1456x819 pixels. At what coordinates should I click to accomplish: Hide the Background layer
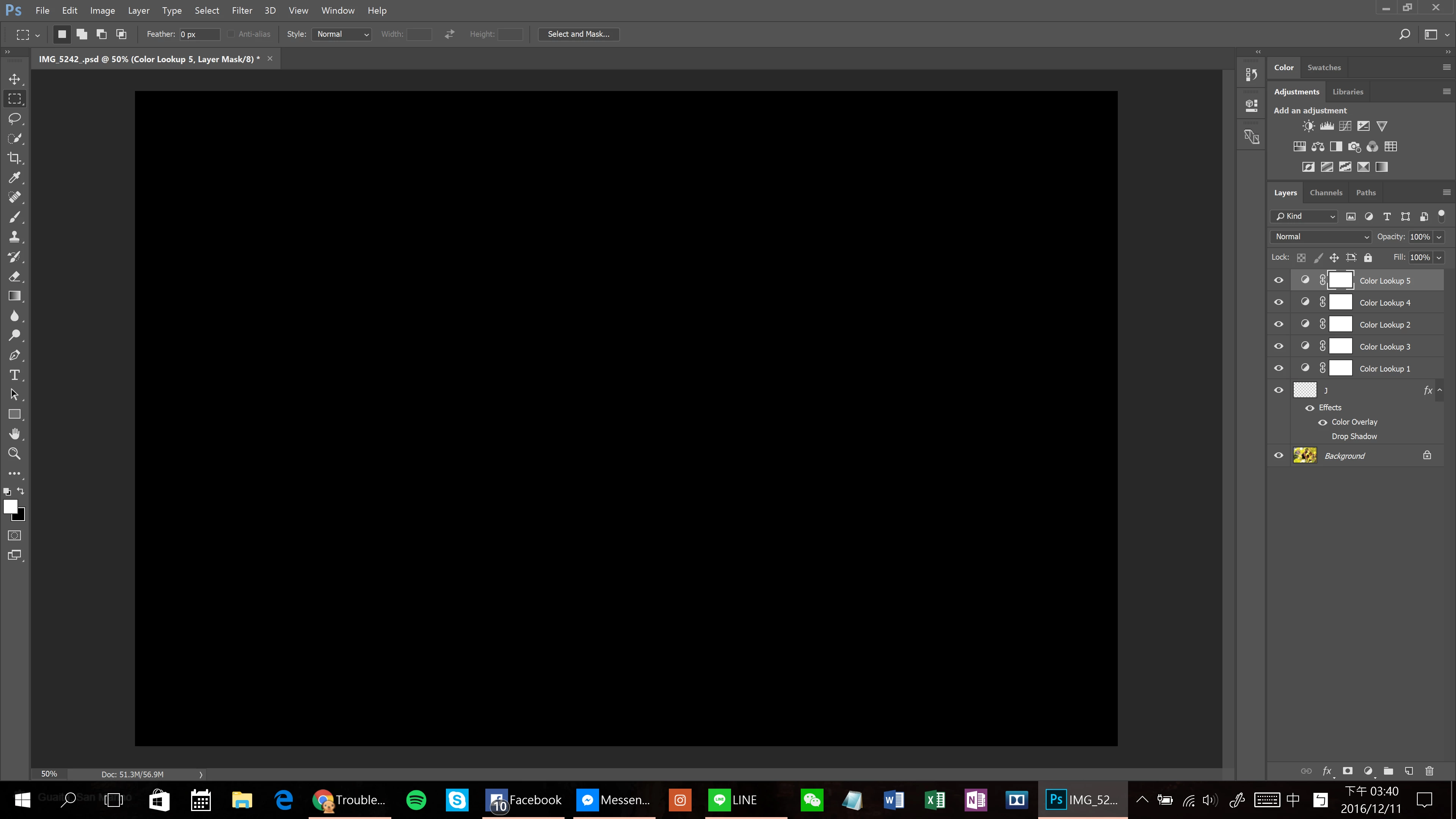point(1279,455)
